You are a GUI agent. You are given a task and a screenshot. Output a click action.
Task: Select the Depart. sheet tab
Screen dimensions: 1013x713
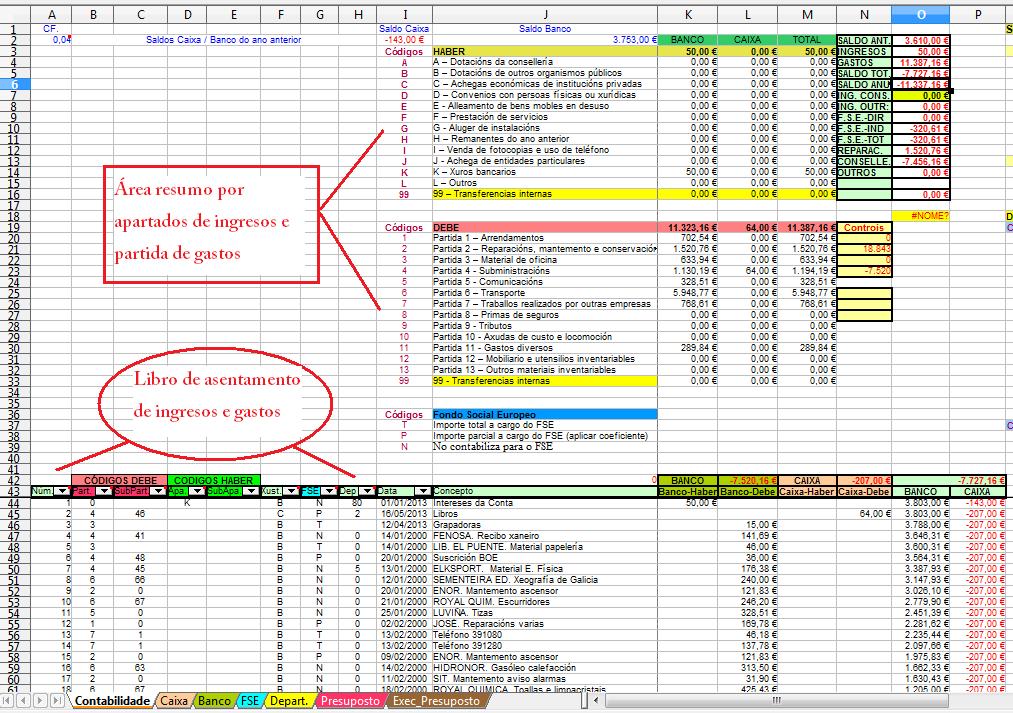(289, 702)
